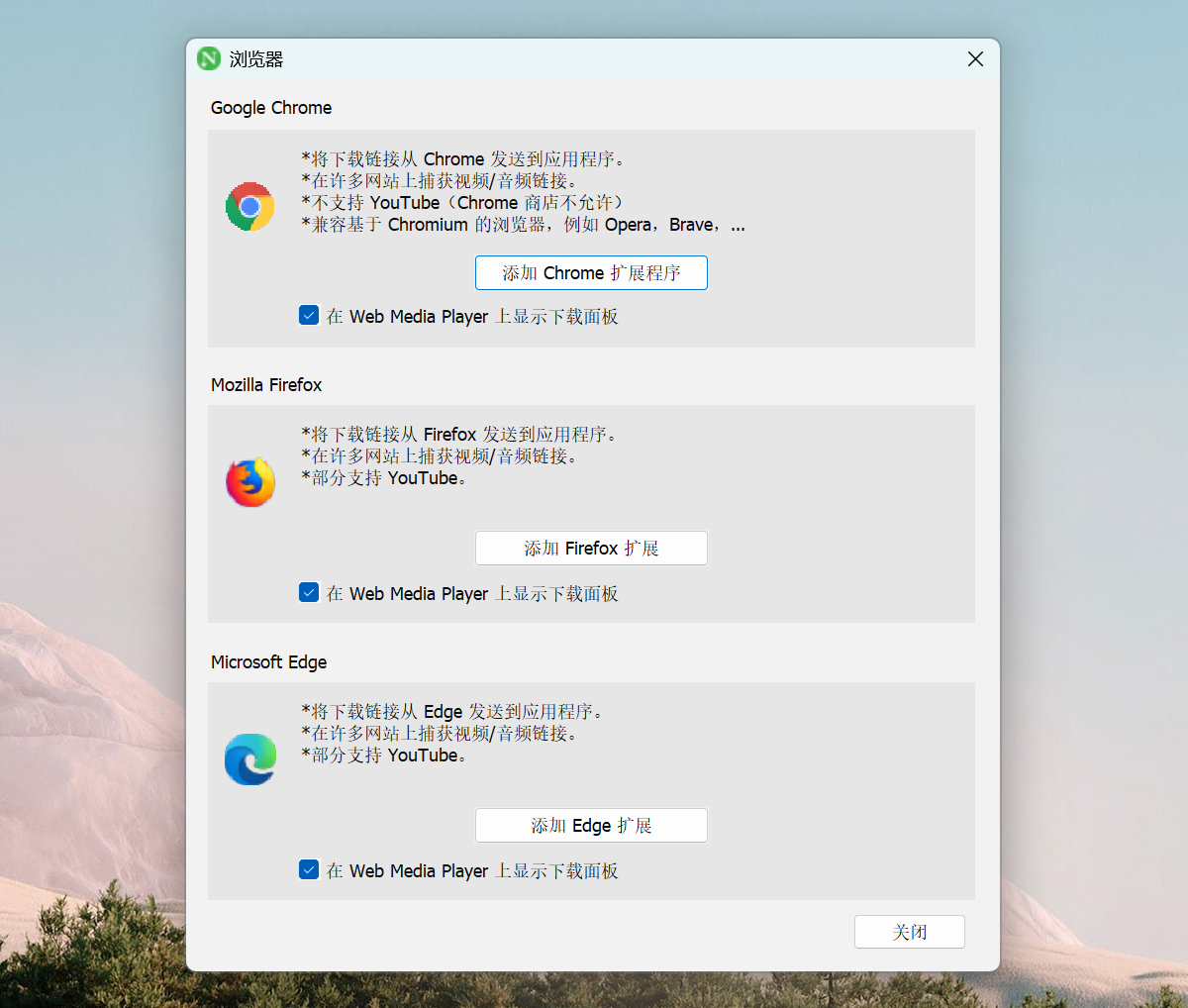
Task: Uncheck Web Media Player checkbox under Chrome
Action: (x=309, y=316)
